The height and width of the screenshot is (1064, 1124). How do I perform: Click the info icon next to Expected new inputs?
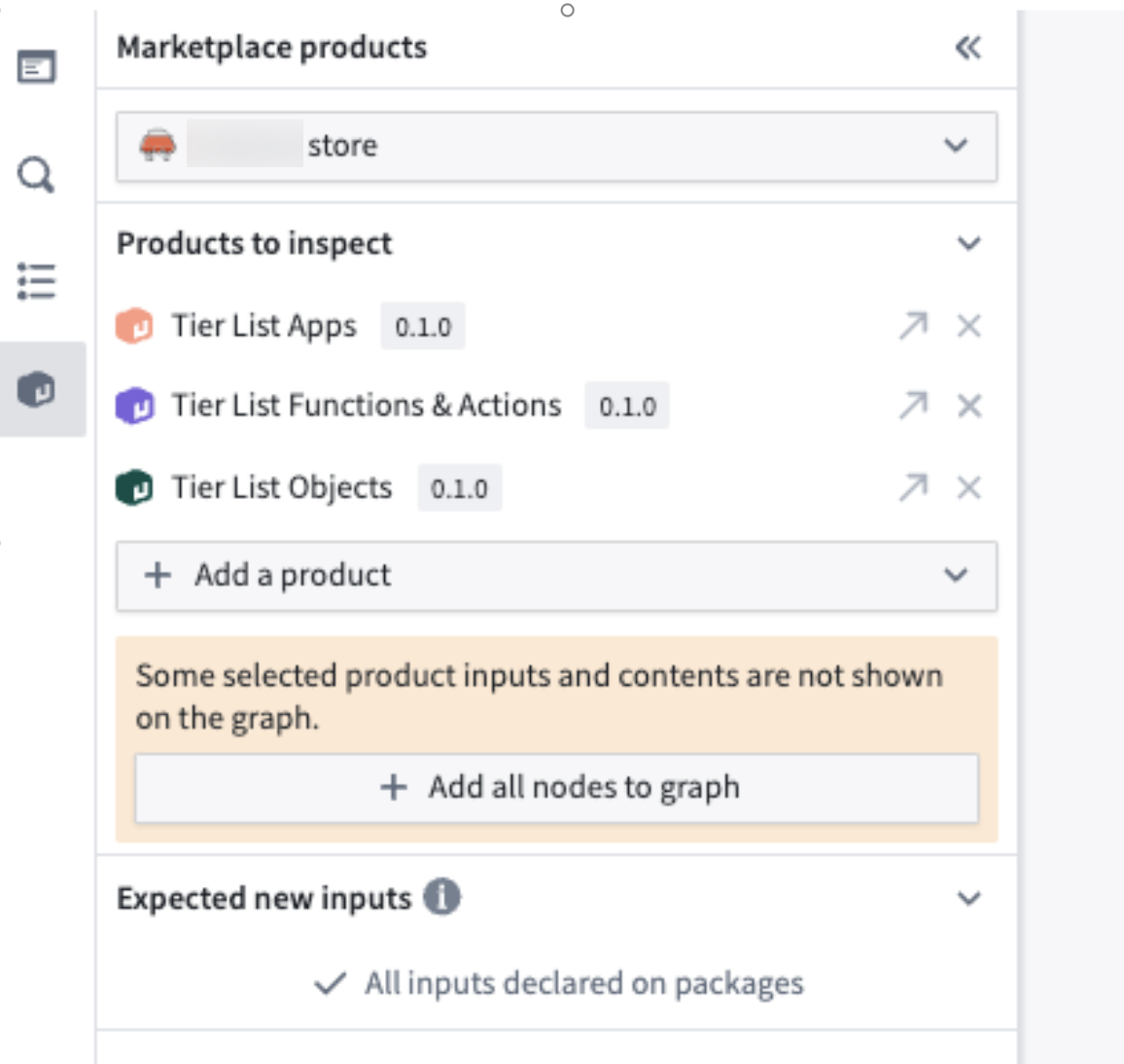443,899
